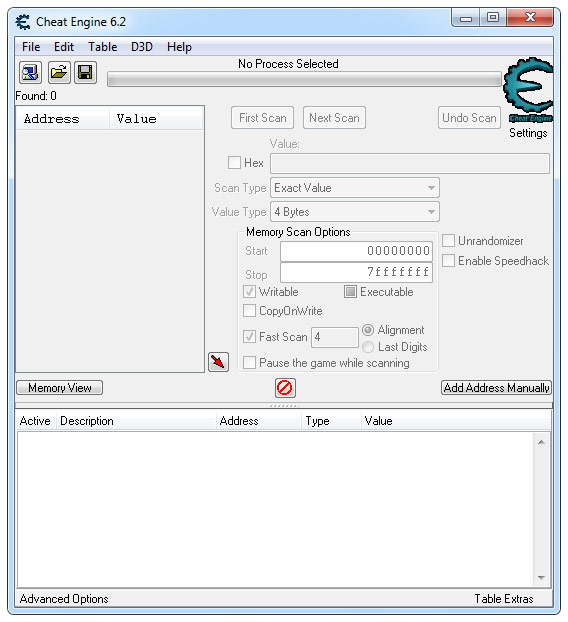Click the Memory View button
Viewport: 568px width, 622px height.
(59, 388)
